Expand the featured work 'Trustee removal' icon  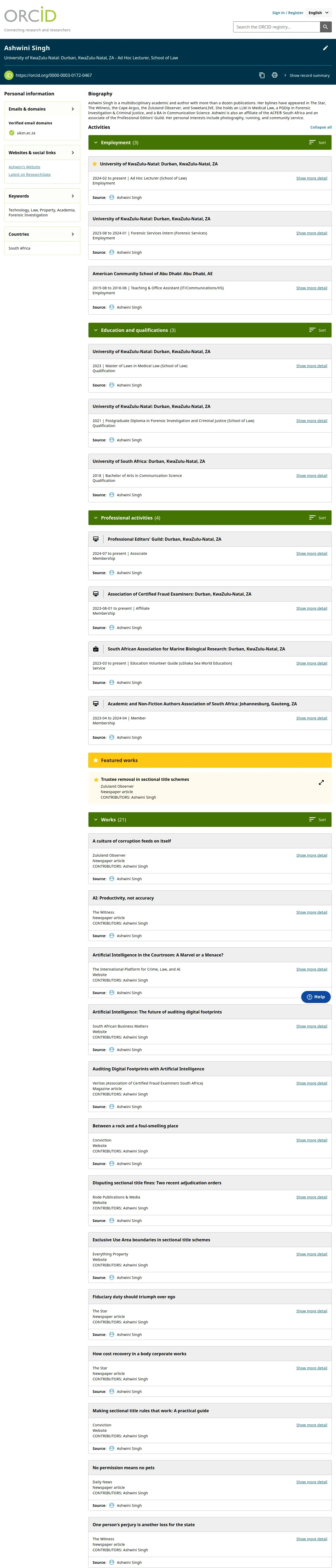click(x=321, y=783)
